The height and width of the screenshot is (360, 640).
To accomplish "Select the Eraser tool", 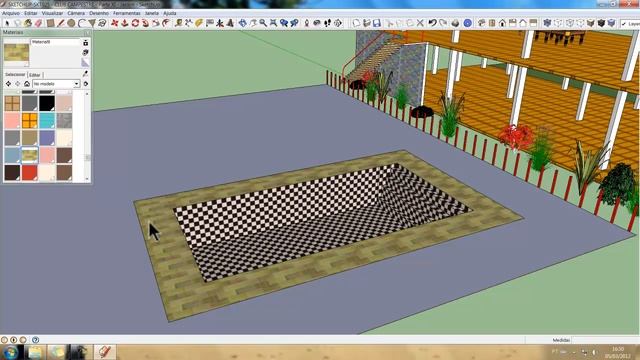I will click(38, 23).
